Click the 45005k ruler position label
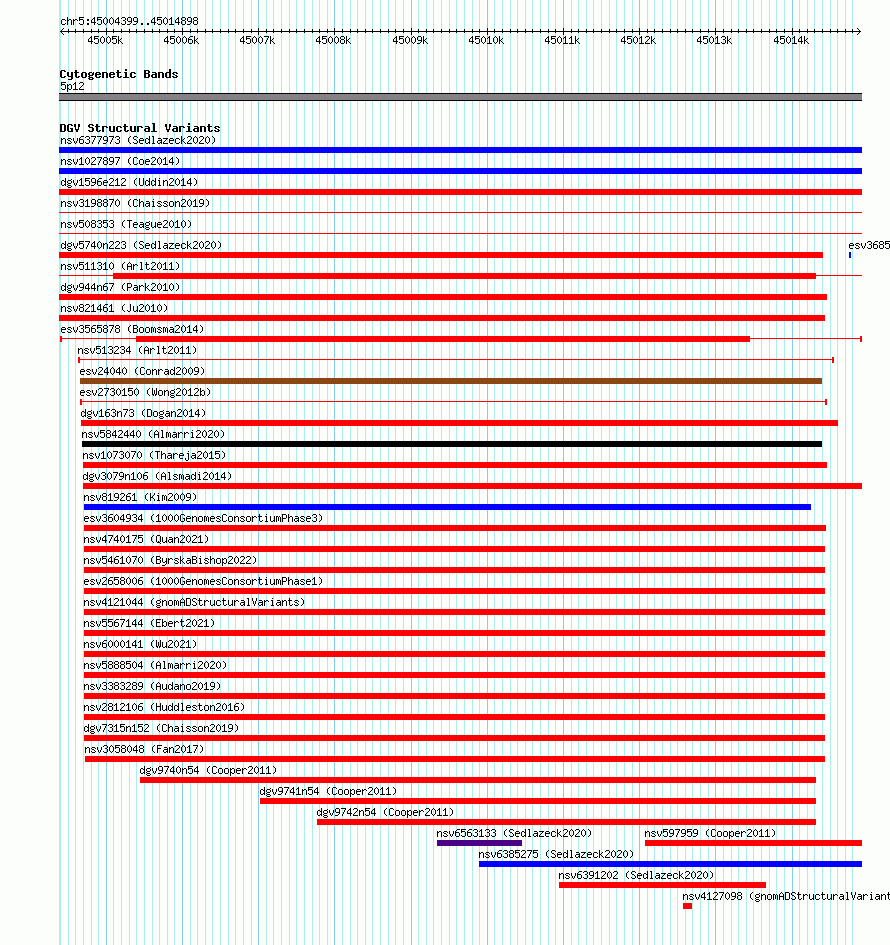890x945 pixels. (x=105, y=40)
